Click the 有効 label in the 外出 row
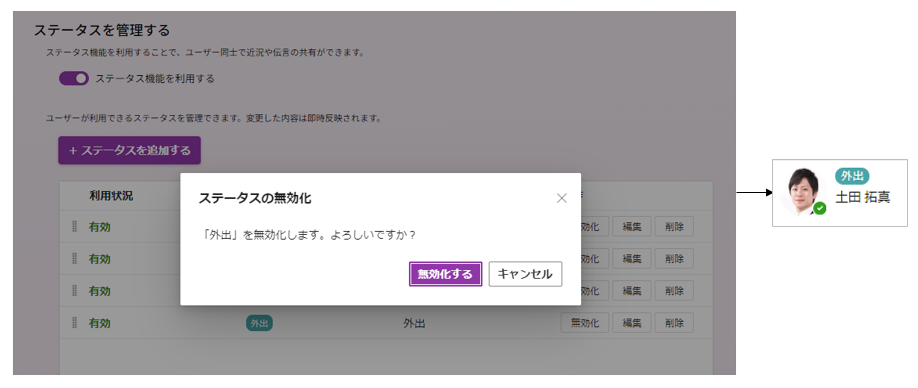The image size is (918, 388). [100, 323]
